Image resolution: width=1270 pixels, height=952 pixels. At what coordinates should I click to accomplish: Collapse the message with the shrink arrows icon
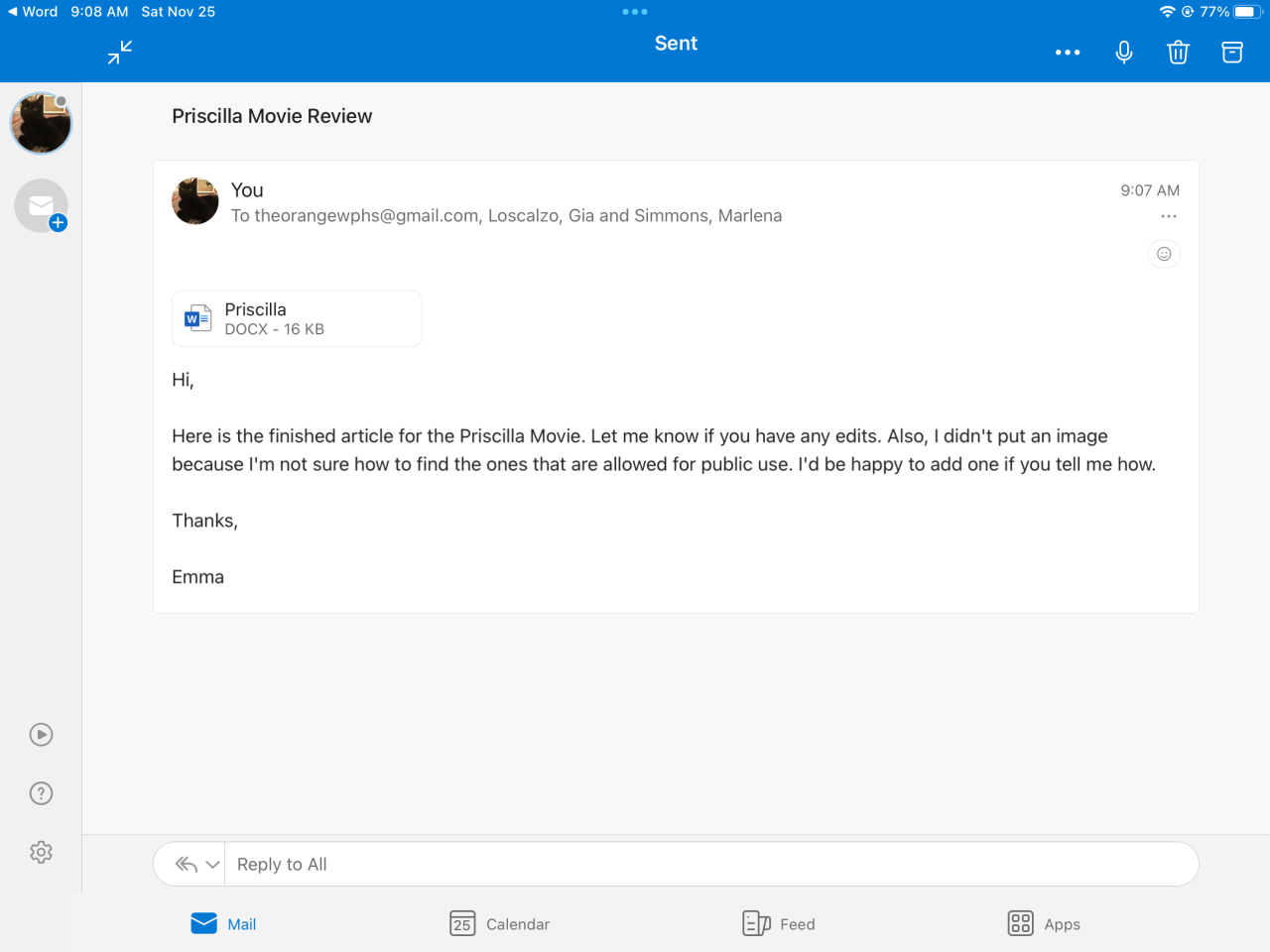(x=120, y=53)
